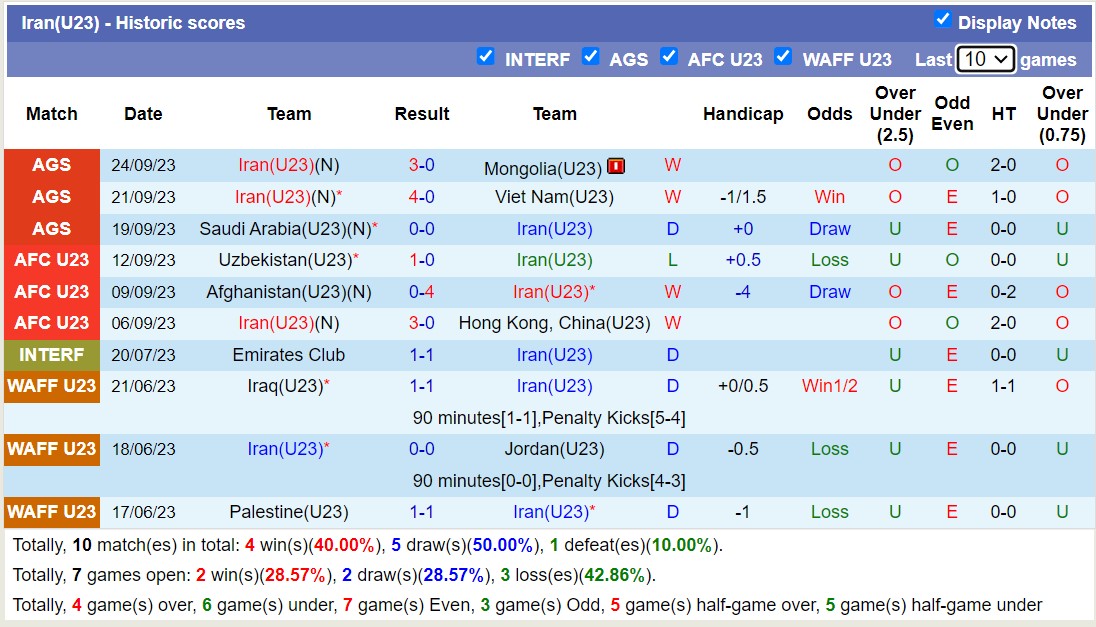Click the Palestine(U23) team name
This screenshot has width=1096, height=627.
(288, 512)
